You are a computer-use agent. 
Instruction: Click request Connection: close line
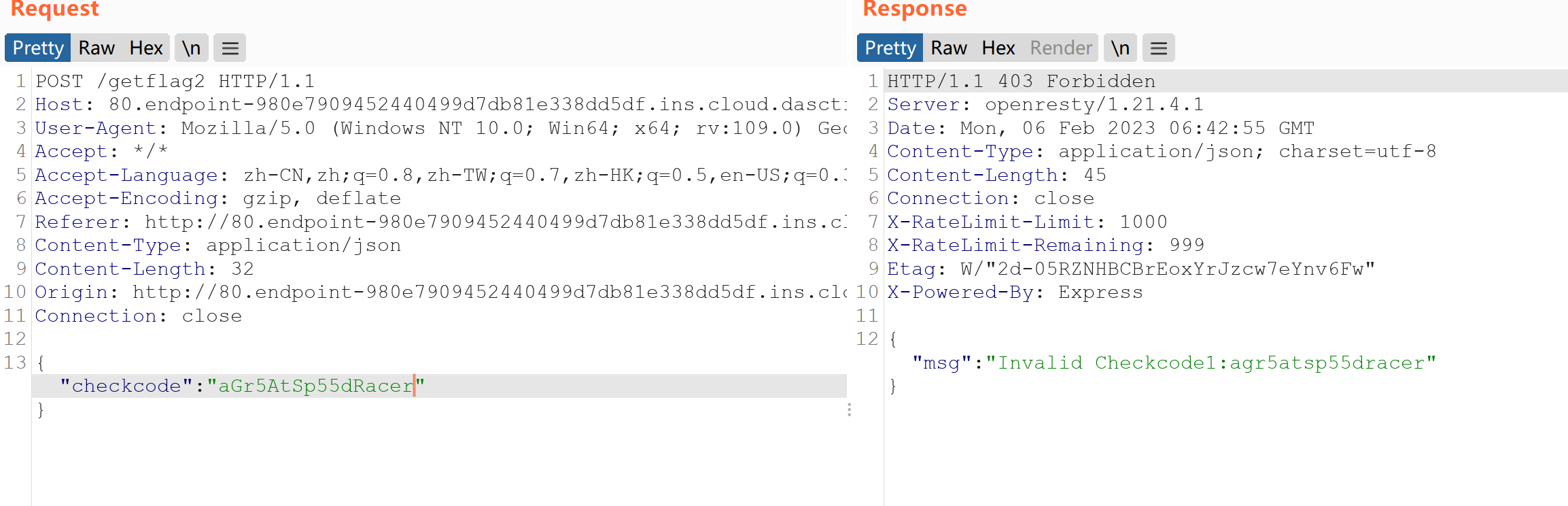139,316
